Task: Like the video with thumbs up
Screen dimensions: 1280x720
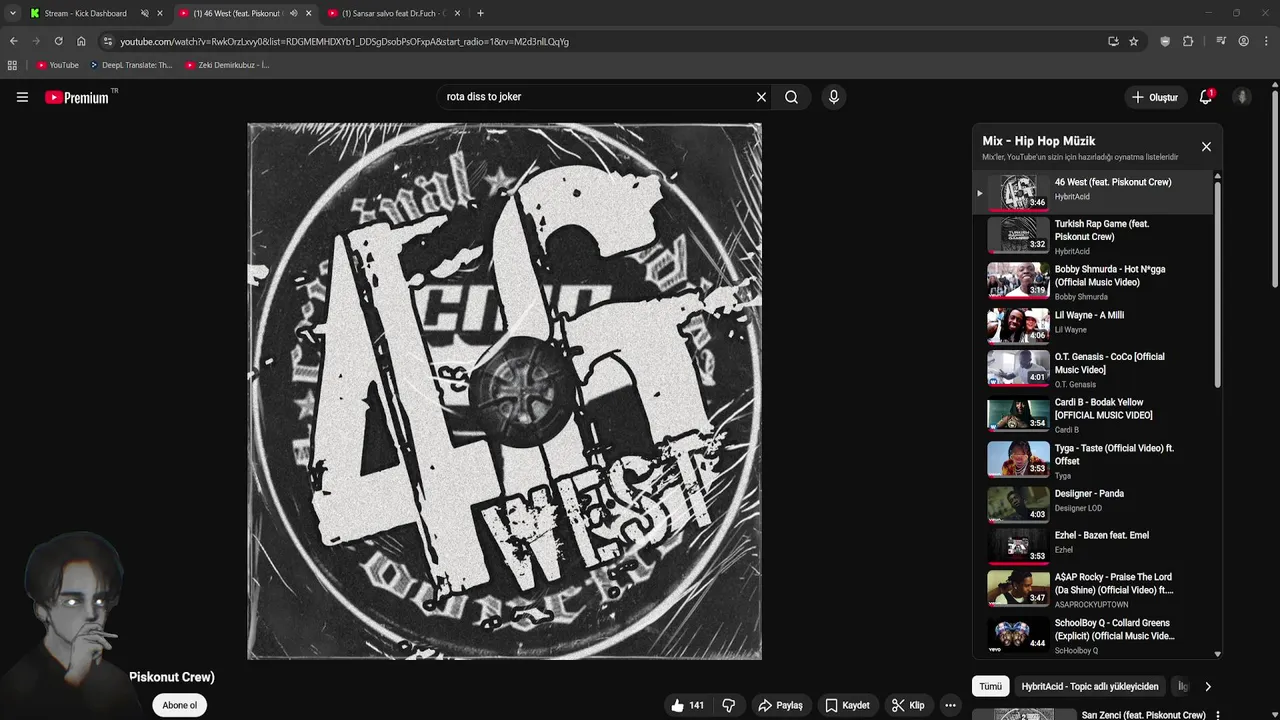Action: (x=687, y=705)
